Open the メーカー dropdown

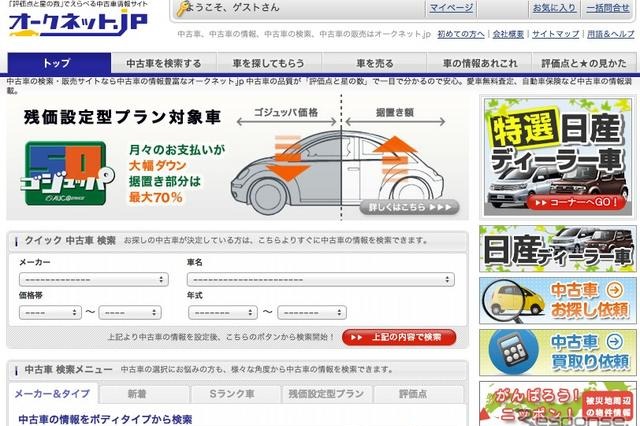tap(94, 280)
